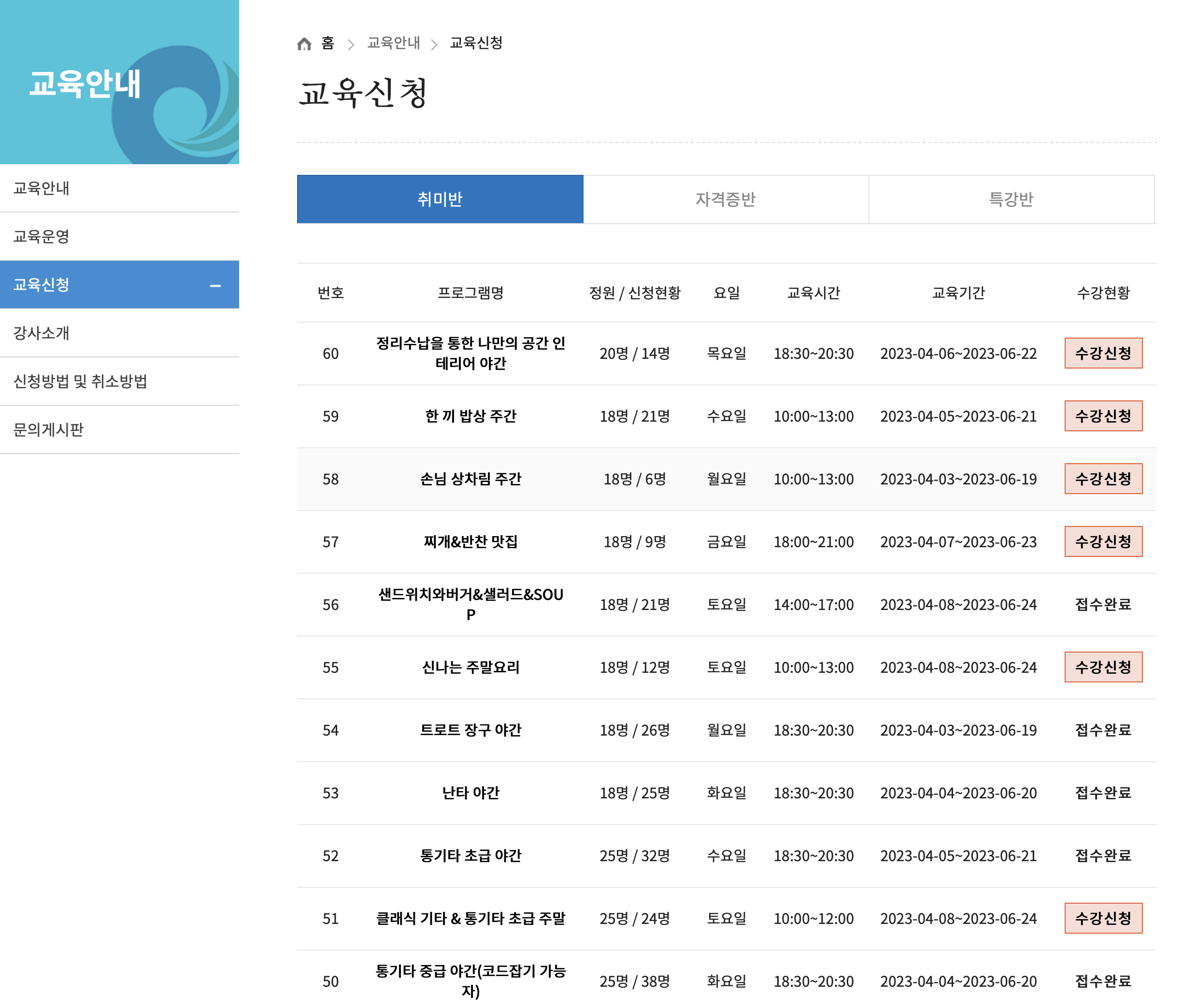The height and width of the screenshot is (1008, 1183).
Task: Switch to the 자격증반 tab
Action: pos(725,199)
